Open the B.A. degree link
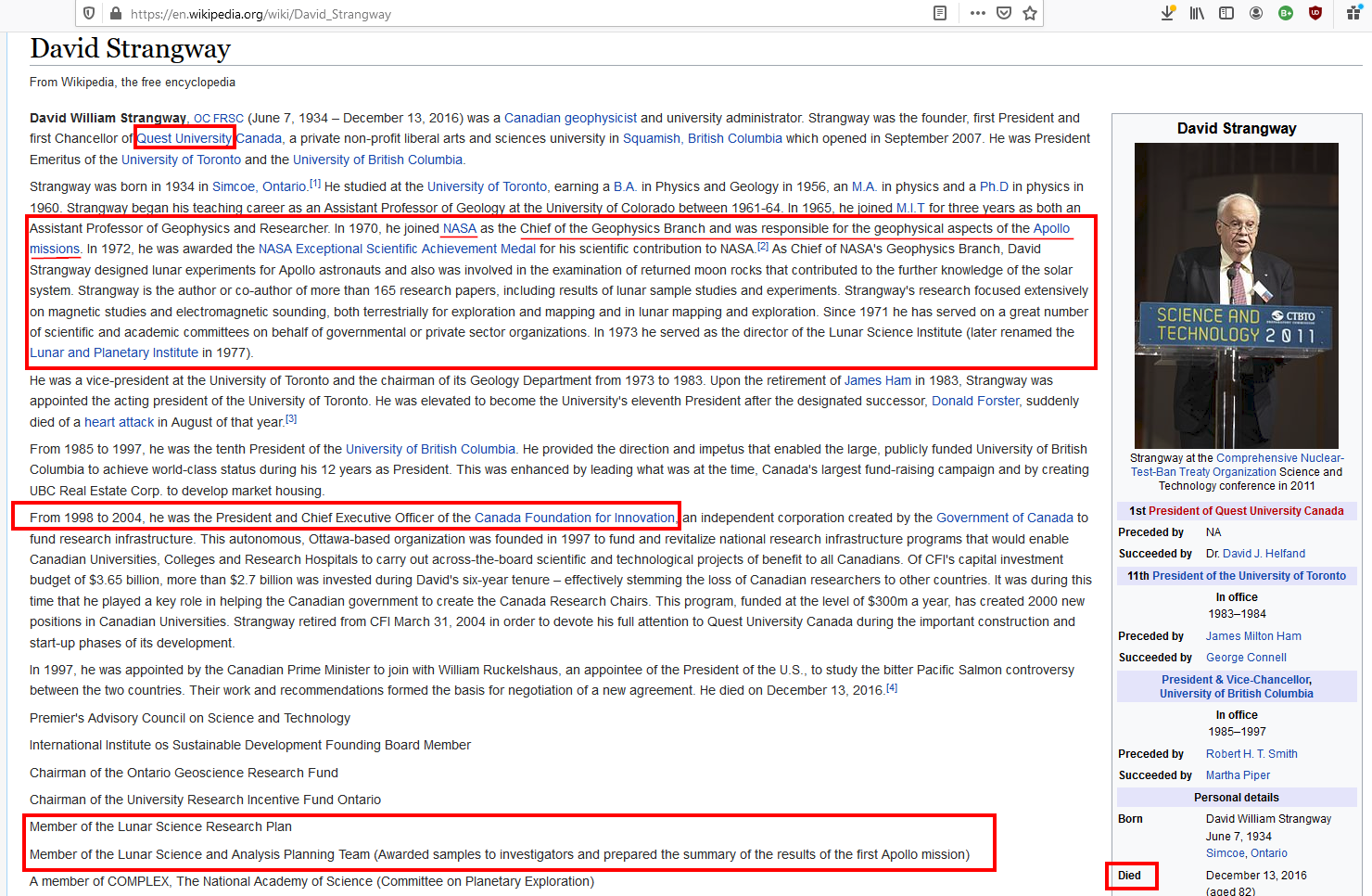 (x=625, y=186)
